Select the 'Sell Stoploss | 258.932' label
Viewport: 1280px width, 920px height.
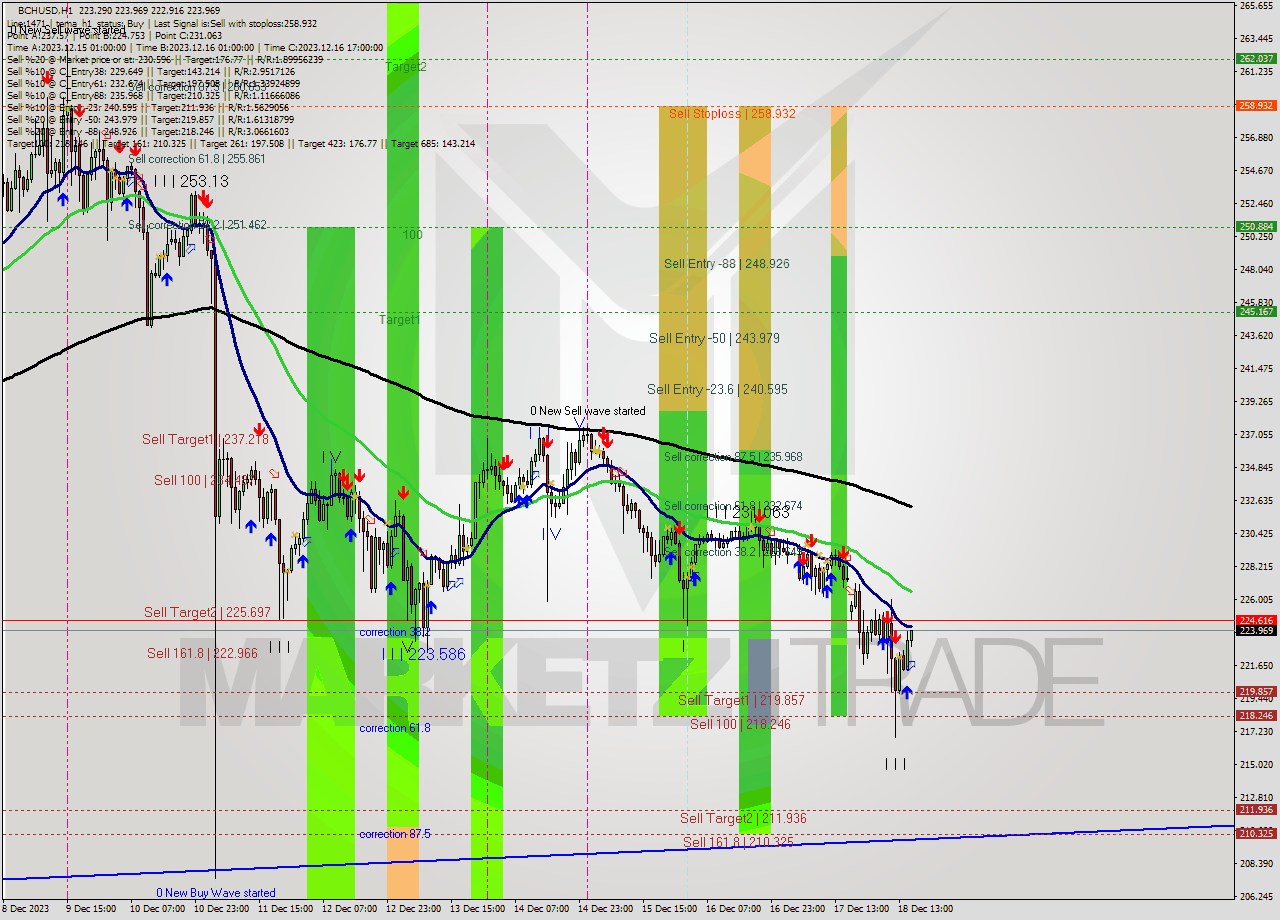point(732,114)
